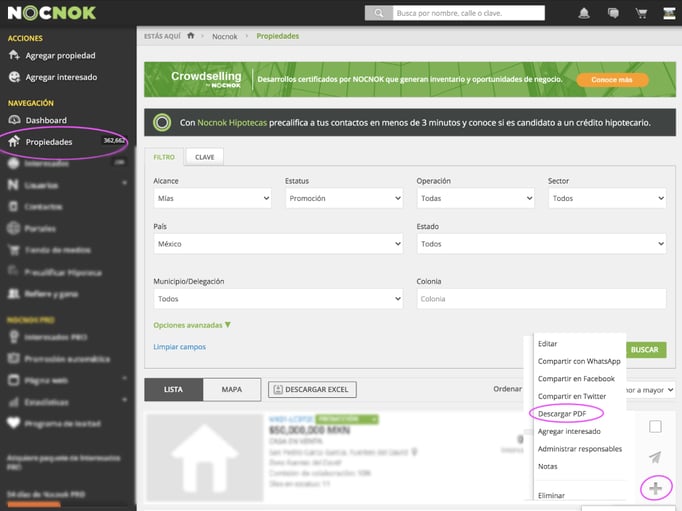Screen dimensions: 682x511
Task: Open the Operación dropdown
Action: 475,198
